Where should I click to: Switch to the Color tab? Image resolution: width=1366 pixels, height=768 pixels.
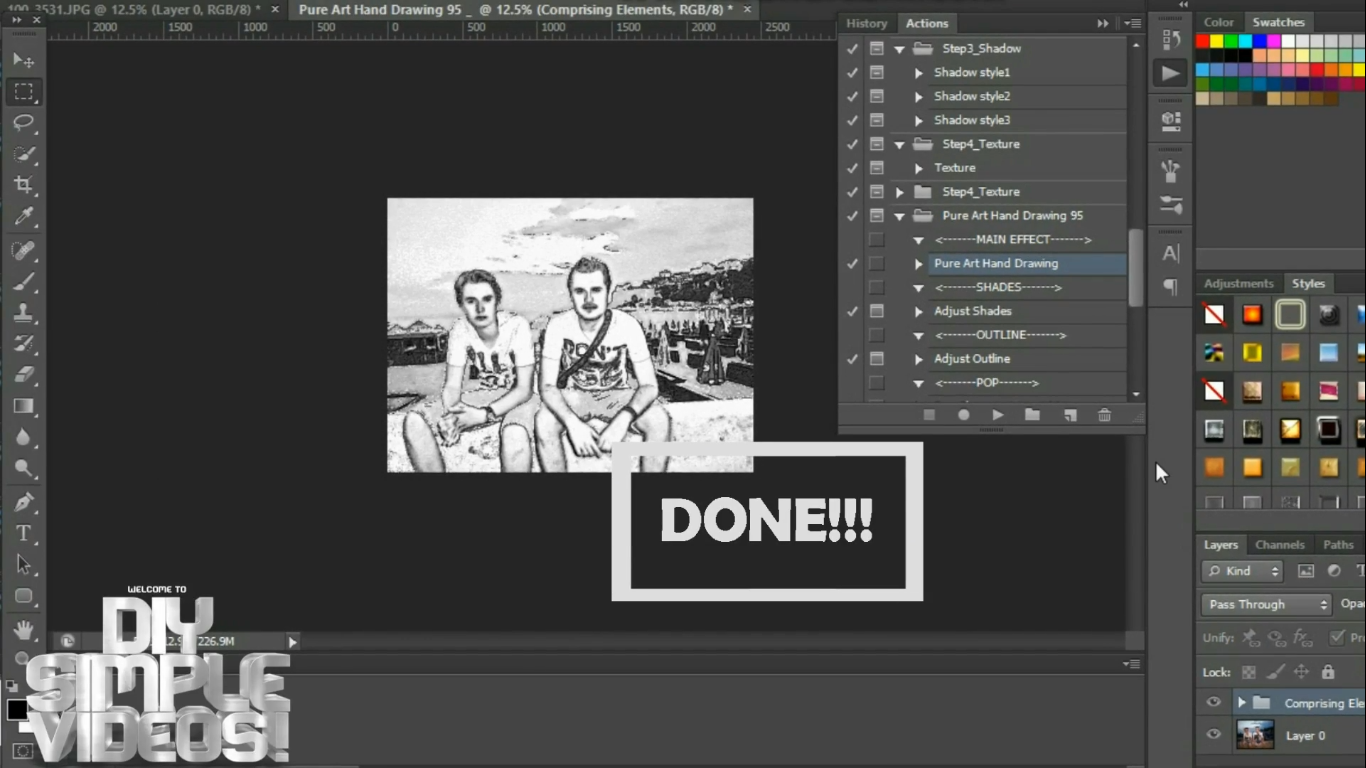tap(1218, 22)
